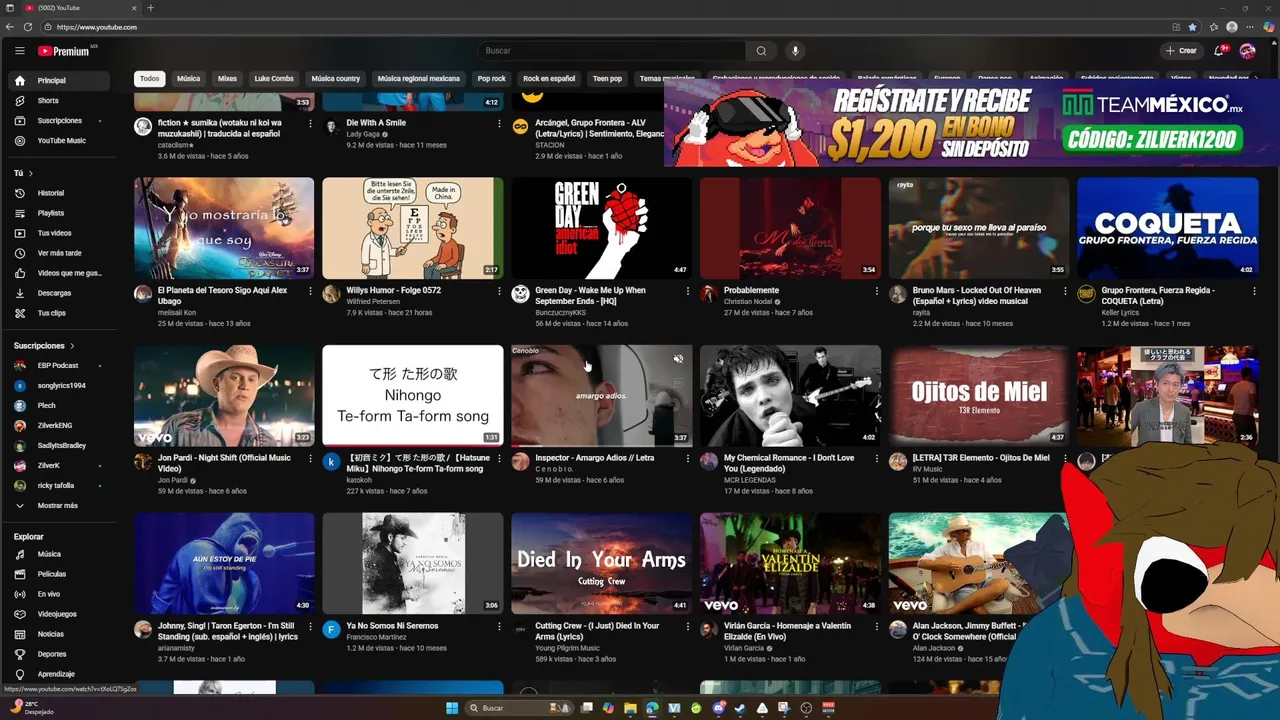This screenshot has width=1280, height=720.
Task: Start voice search with microphone
Action: (x=795, y=51)
